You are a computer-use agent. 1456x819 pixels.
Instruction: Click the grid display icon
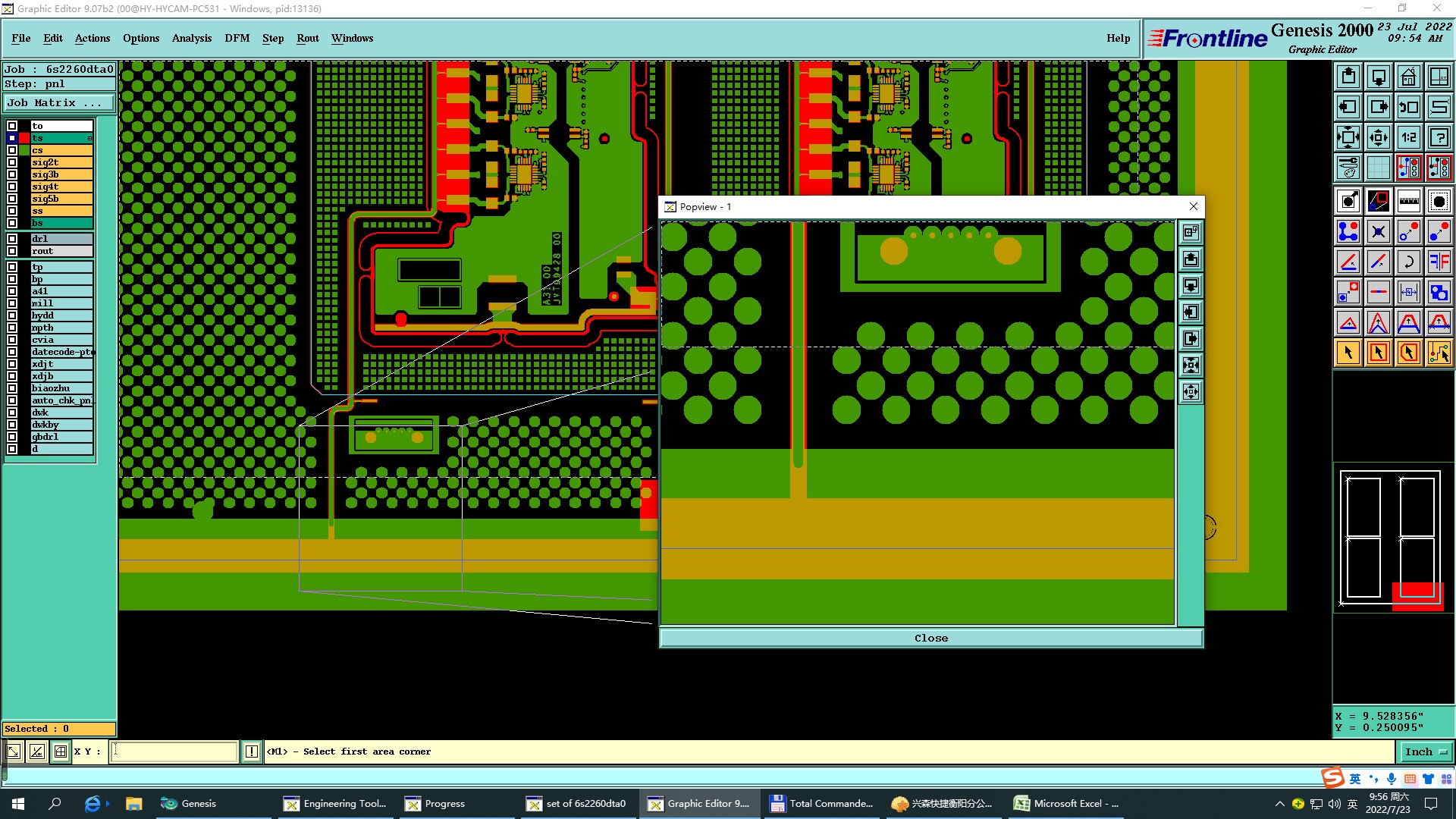tap(1378, 168)
